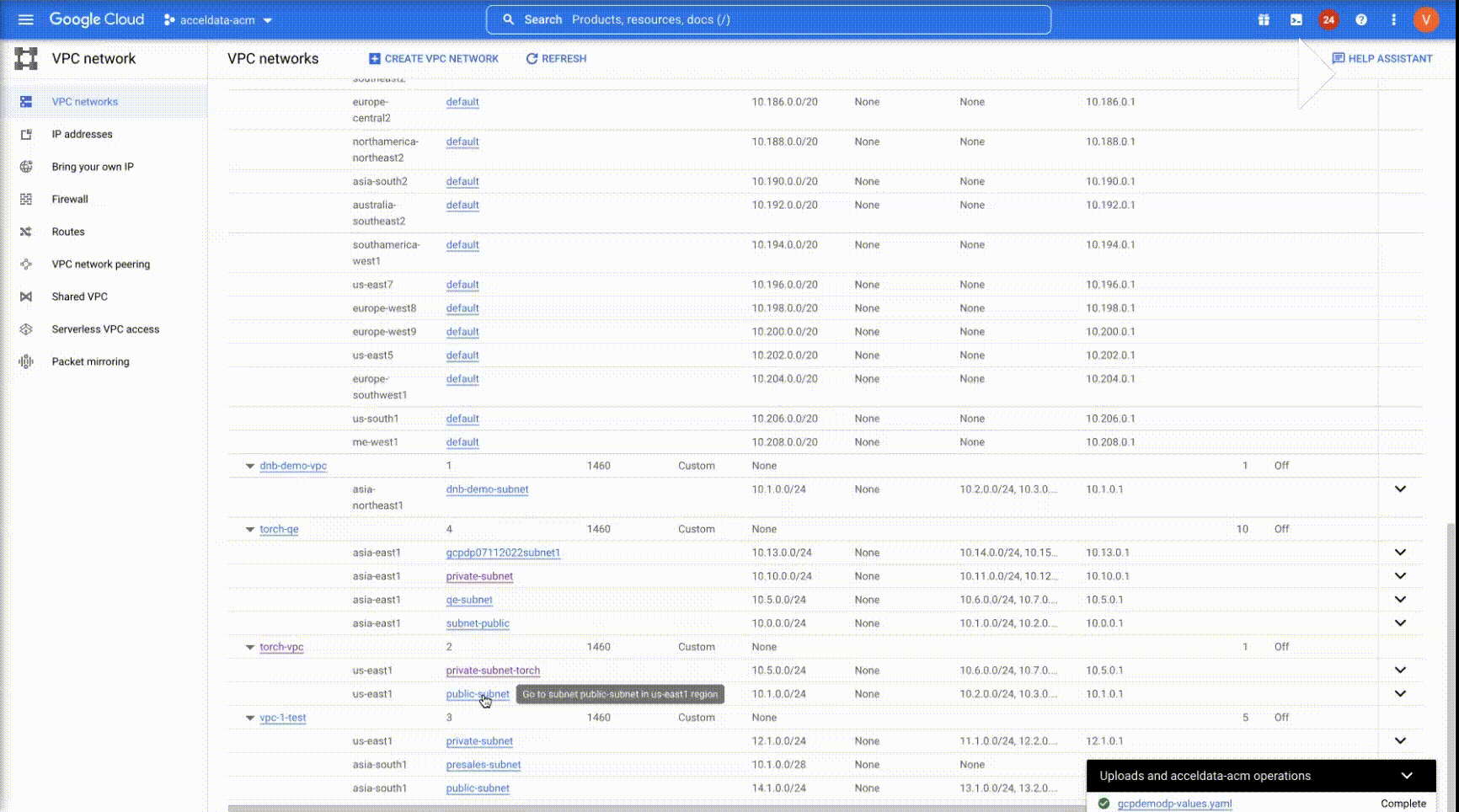Open default subnet link for us-east7

[462, 286]
